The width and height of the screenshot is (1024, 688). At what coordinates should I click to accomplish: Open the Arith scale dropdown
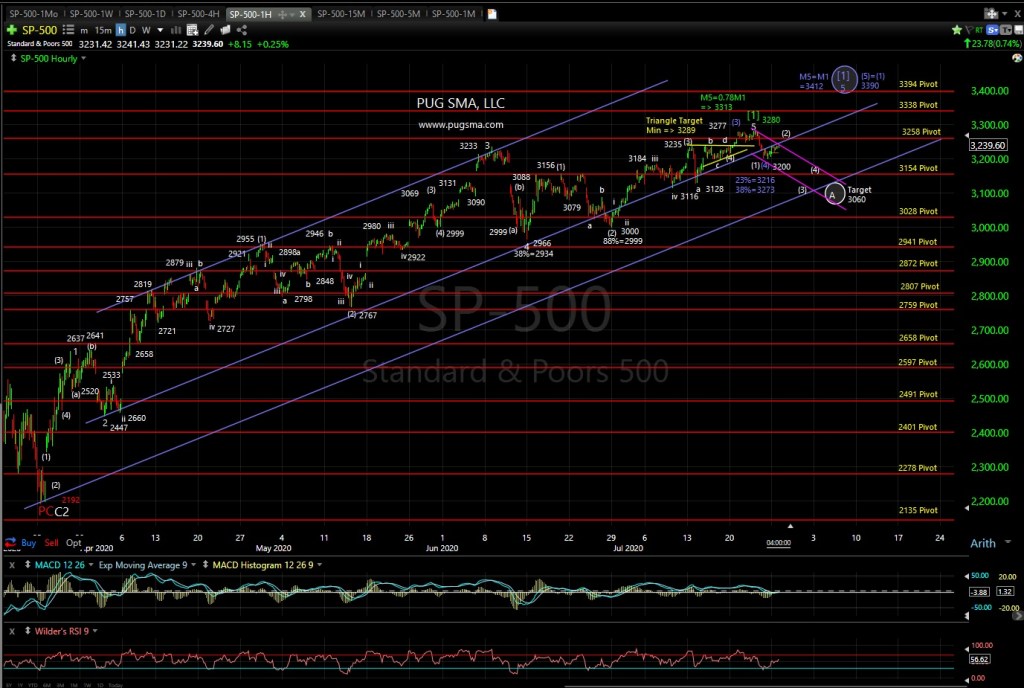pyautogui.click(x=1008, y=543)
